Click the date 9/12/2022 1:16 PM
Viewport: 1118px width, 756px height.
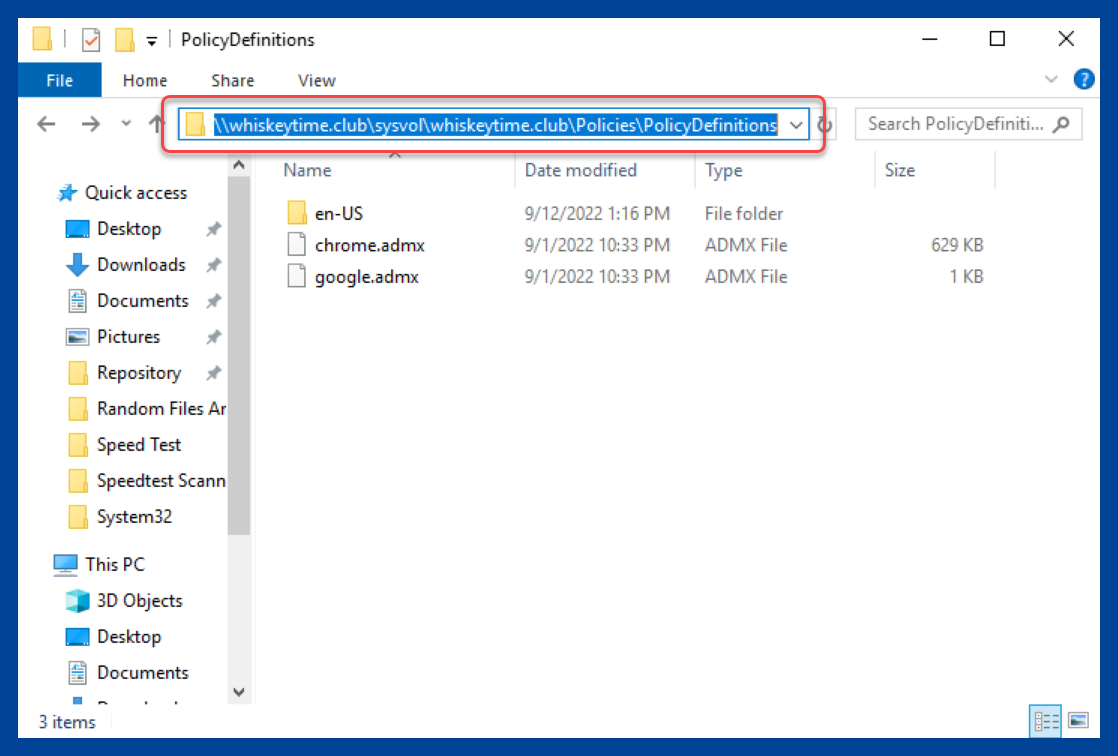coord(597,213)
